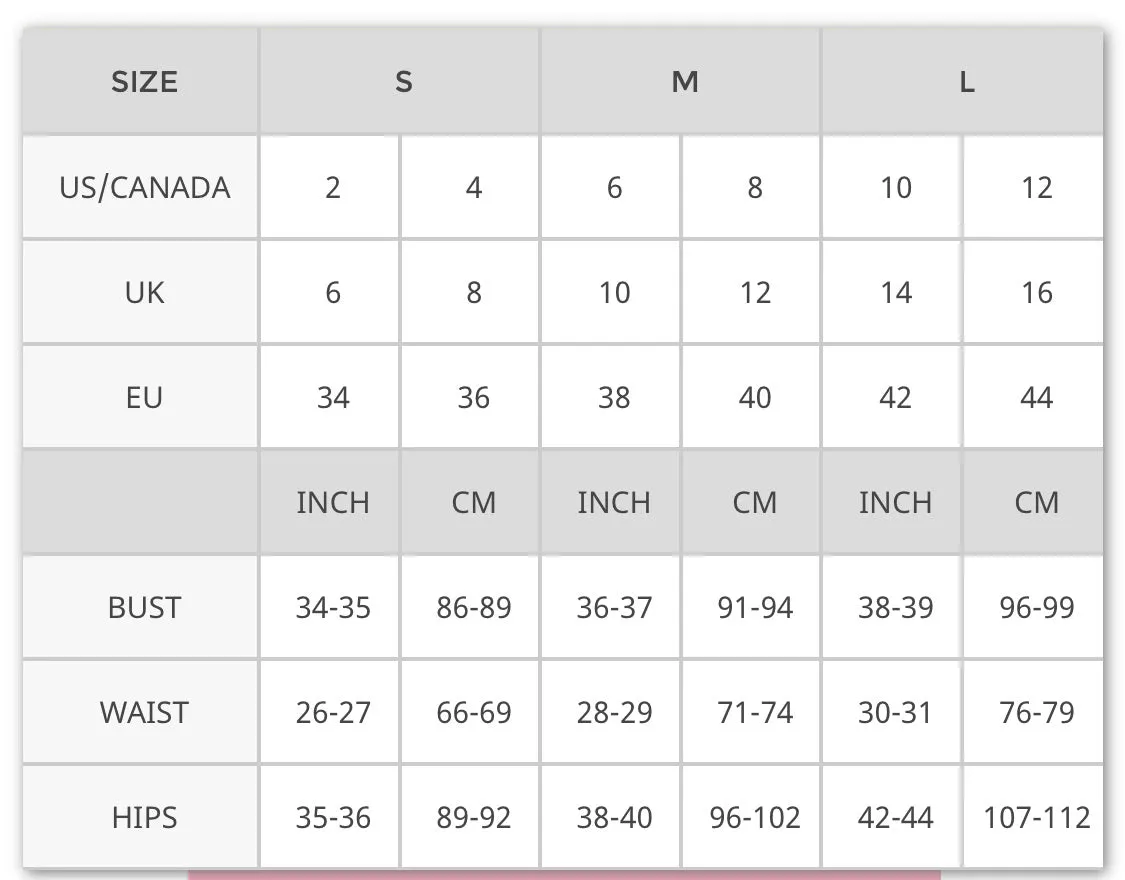The image size is (1125, 880).
Task: Click the SIZE header cell
Action: pyautogui.click(x=141, y=81)
